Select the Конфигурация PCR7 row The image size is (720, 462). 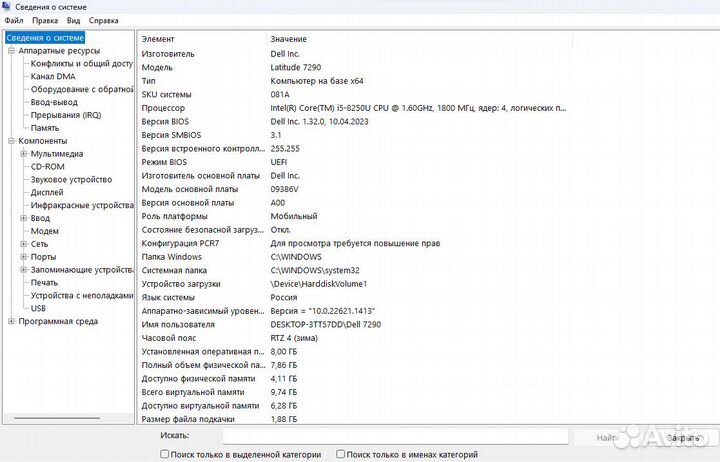pos(354,243)
